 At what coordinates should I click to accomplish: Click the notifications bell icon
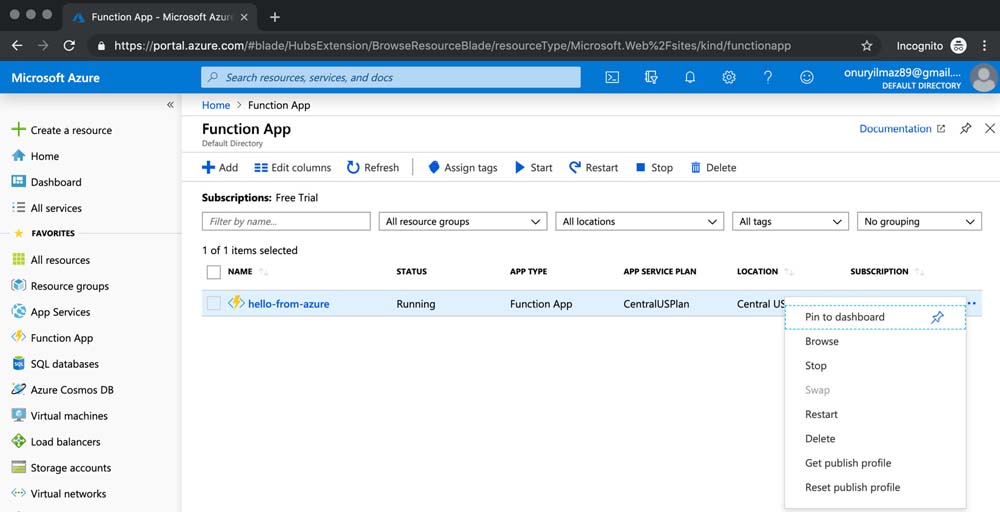(690, 77)
